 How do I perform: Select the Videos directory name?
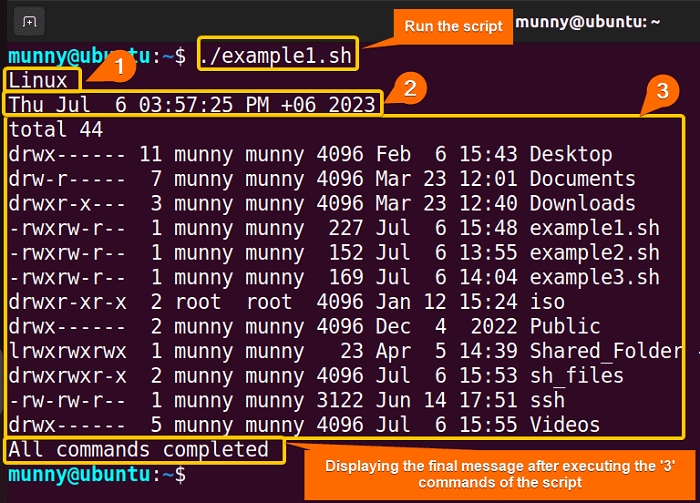point(565,425)
